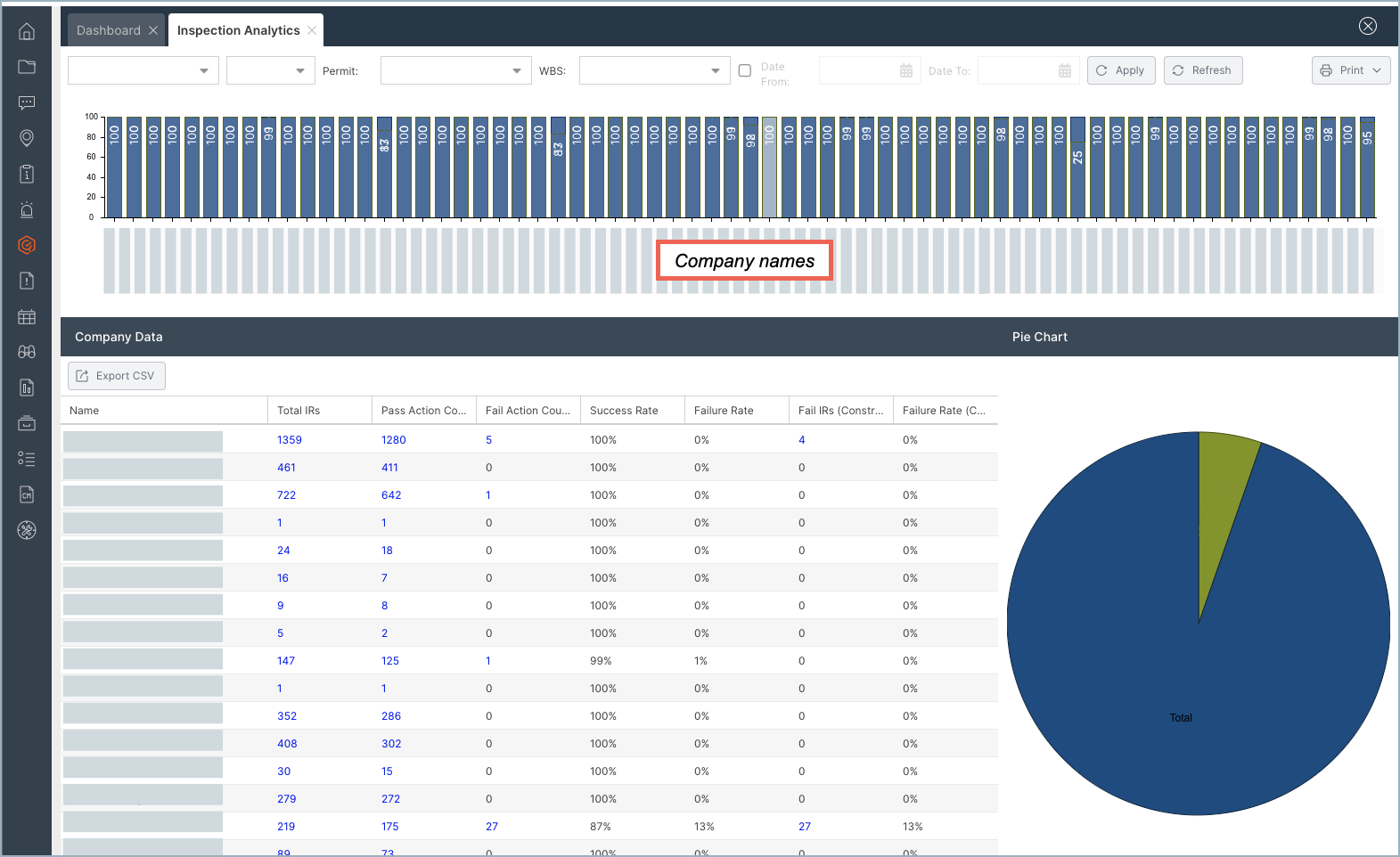Image resolution: width=1400 pixels, height=857 pixels.
Task: Open the Print dropdown menu
Action: (x=1350, y=70)
